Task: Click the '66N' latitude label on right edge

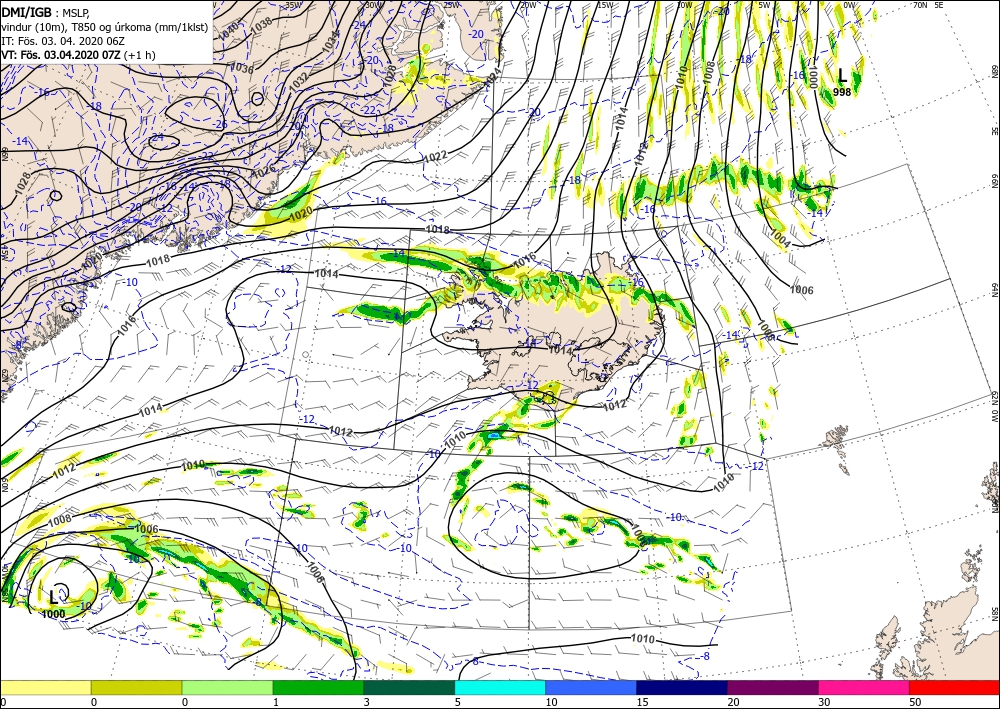Action: 994,182
